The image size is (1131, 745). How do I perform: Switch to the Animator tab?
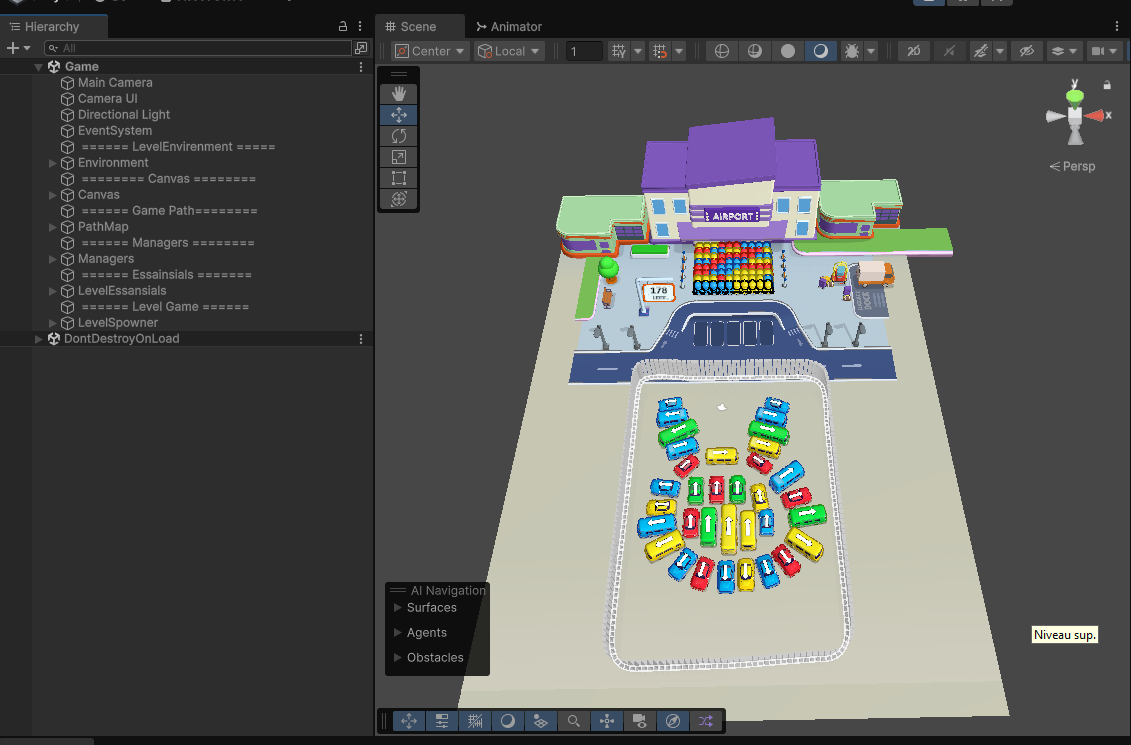pyautogui.click(x=509, y=27)
